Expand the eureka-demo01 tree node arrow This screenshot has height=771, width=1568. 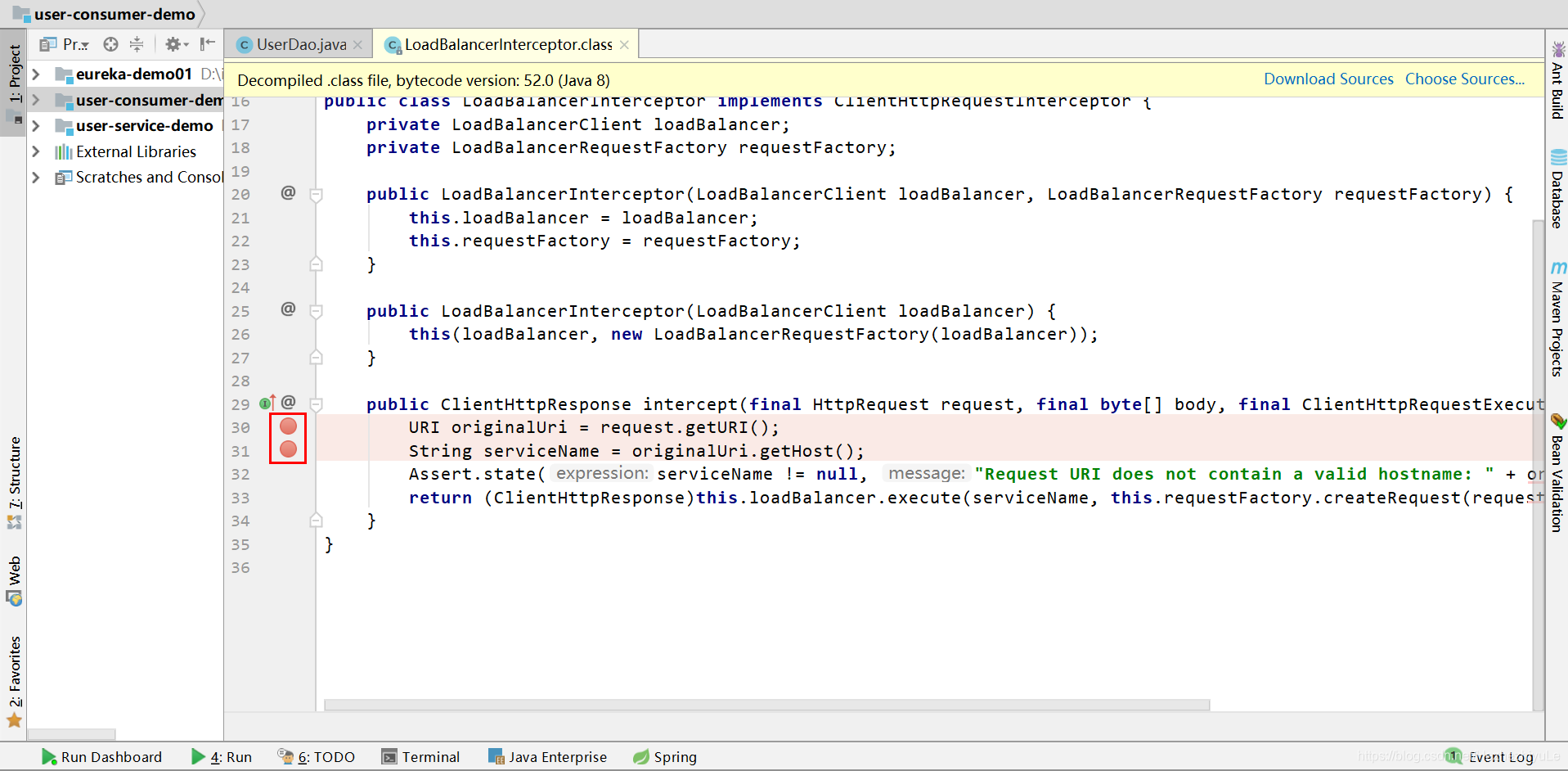(36, 74)
